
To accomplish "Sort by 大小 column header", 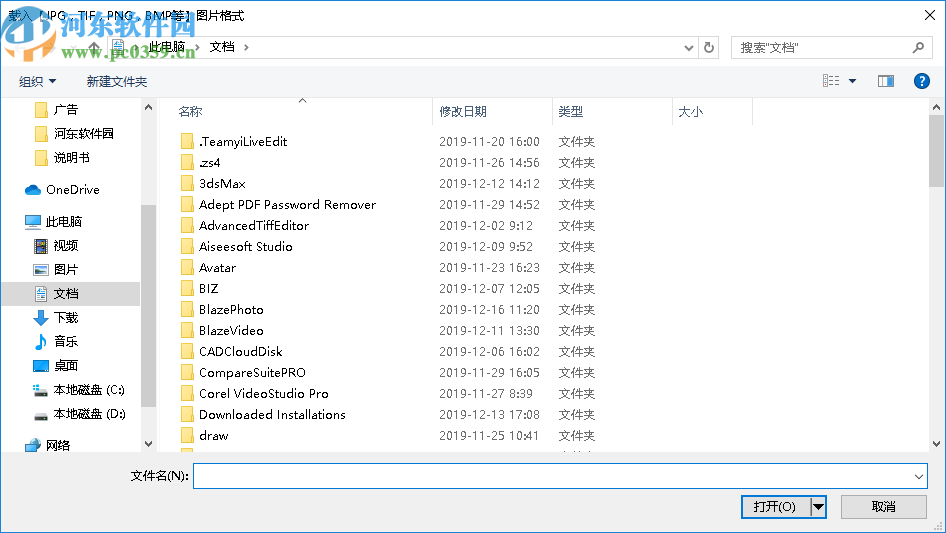I will point(691,112).
